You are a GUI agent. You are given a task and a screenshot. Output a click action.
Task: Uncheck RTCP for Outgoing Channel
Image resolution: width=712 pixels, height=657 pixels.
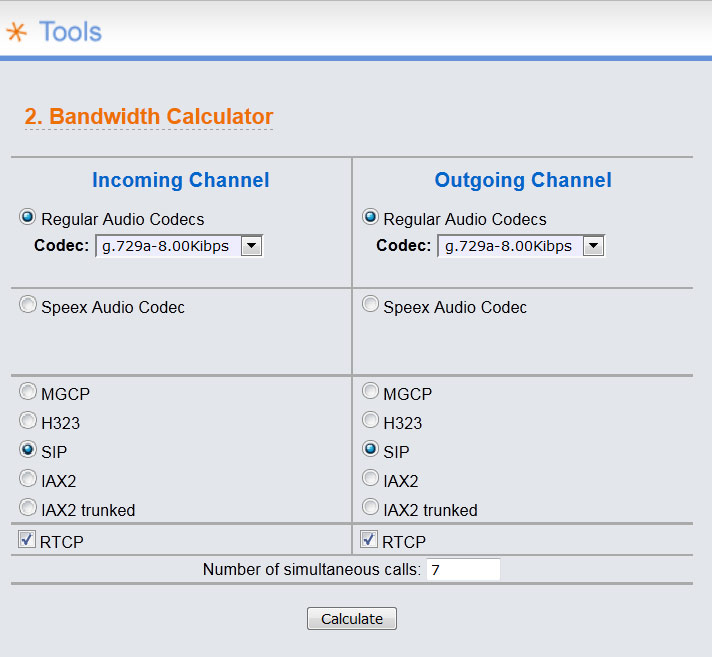tap(369, 540)
